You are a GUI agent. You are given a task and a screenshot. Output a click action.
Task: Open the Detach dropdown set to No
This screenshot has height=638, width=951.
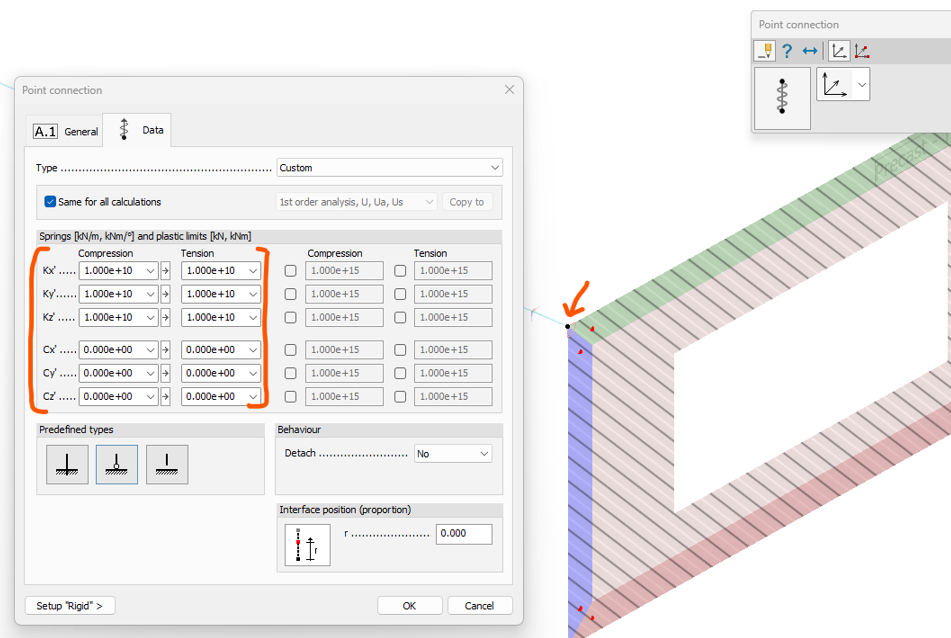453,454
